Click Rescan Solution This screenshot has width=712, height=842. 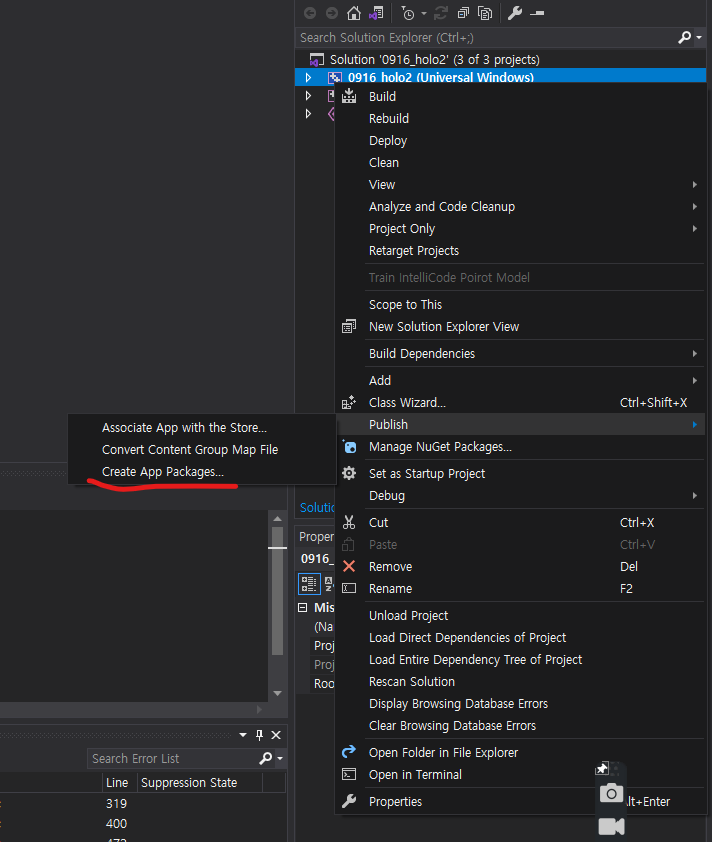412,681
